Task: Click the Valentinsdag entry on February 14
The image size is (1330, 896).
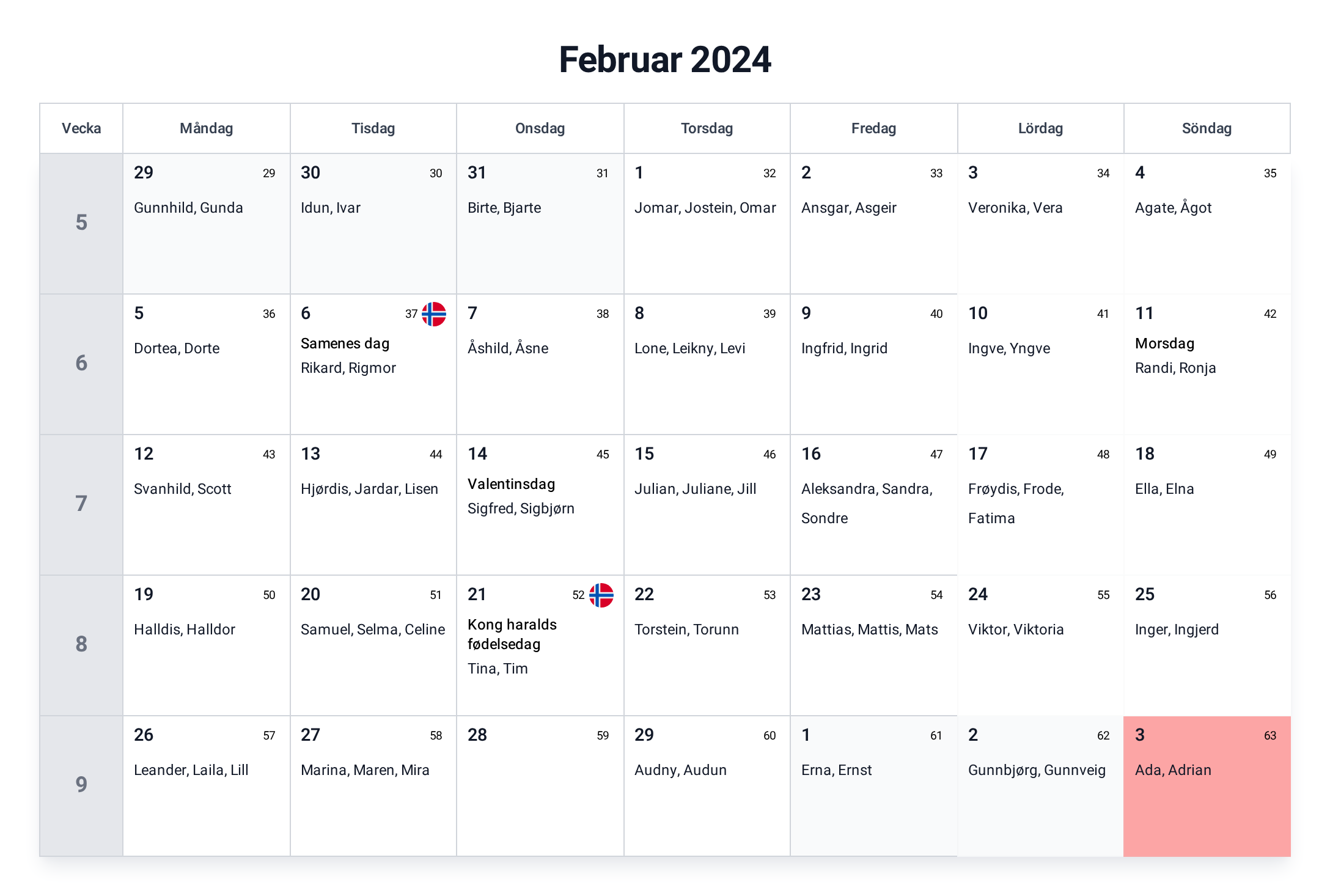Action: tap(511, 484)
